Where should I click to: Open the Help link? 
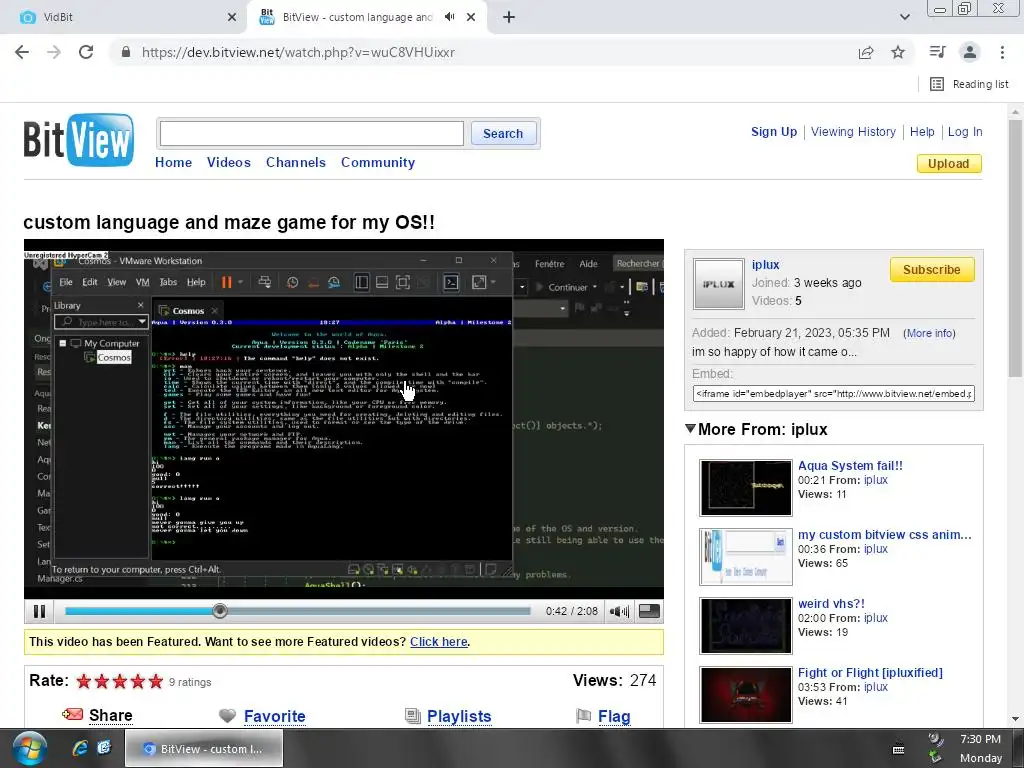point(922,132)
